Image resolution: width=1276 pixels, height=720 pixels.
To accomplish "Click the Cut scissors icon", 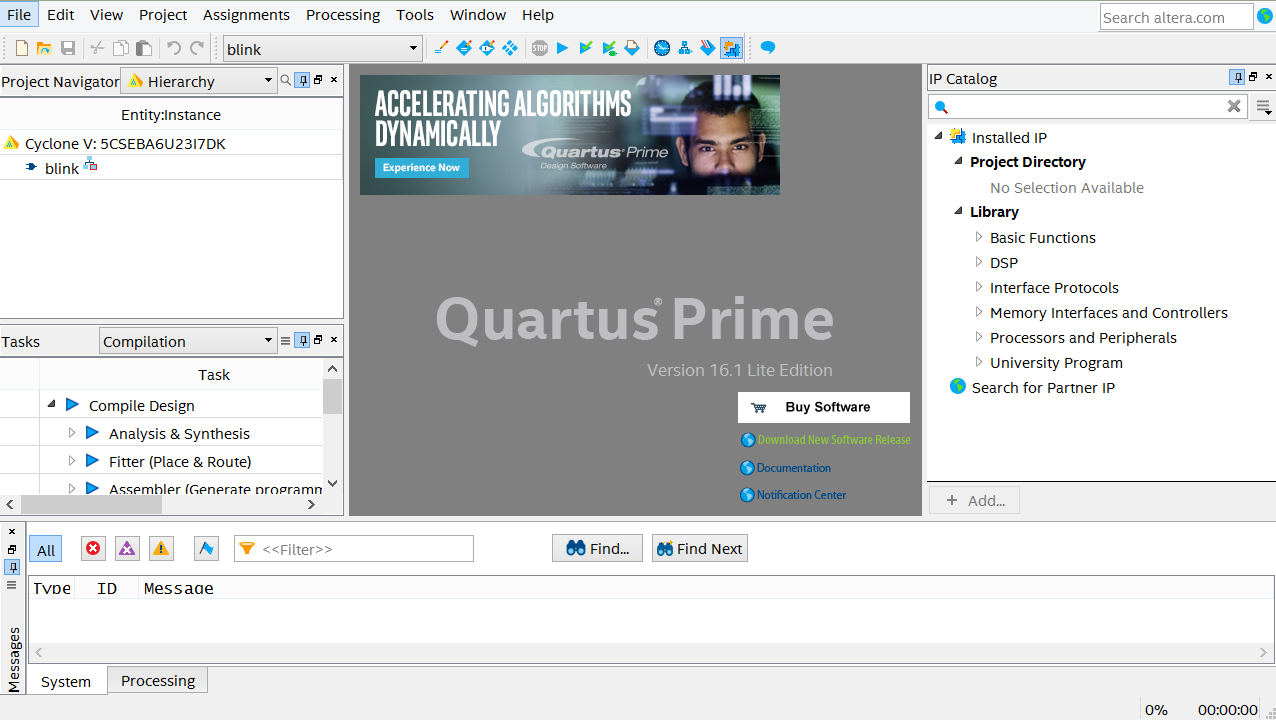I will pyautogui.click(x=97, y=48).
